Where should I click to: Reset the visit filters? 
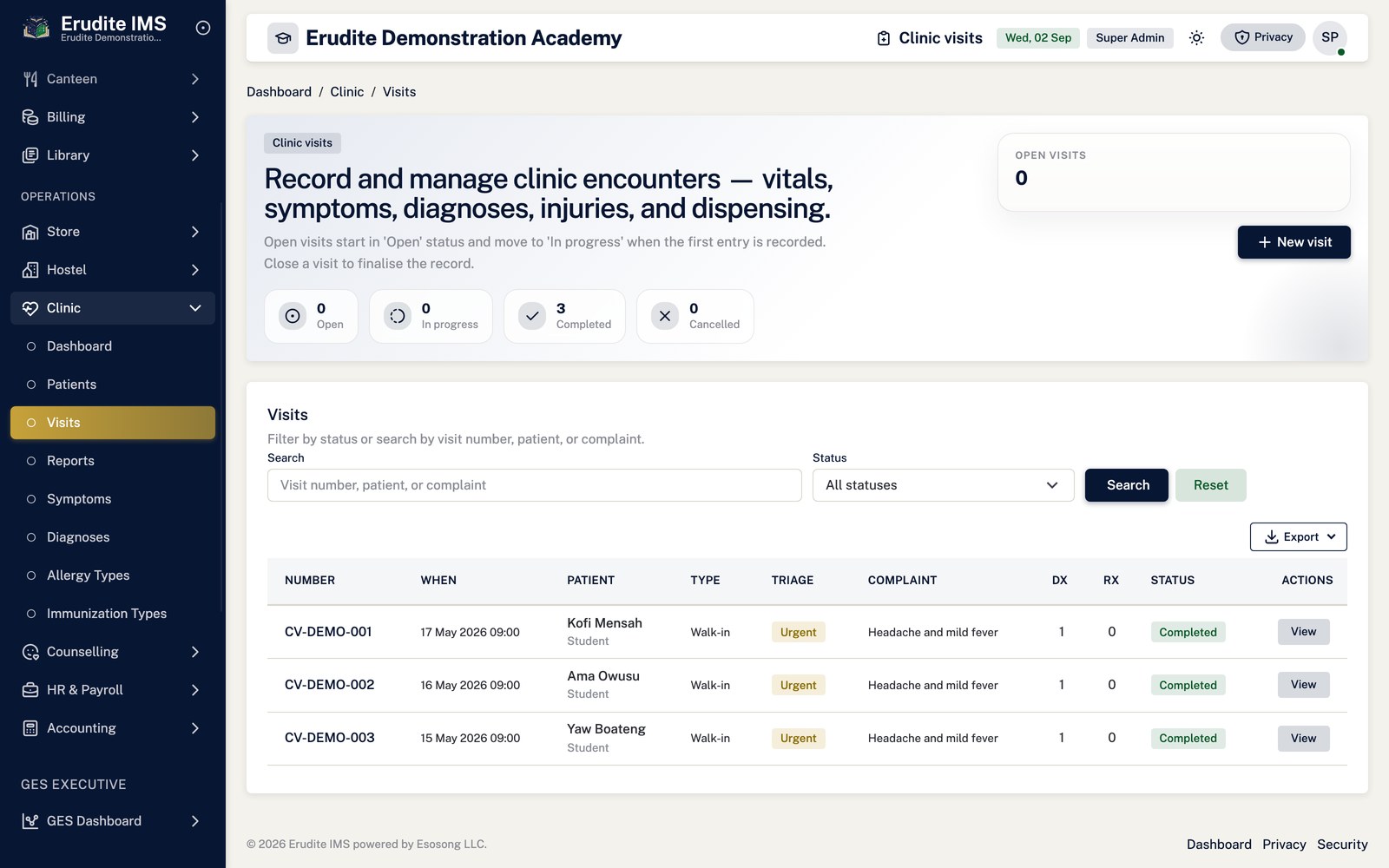click(x=1210, y=485)
